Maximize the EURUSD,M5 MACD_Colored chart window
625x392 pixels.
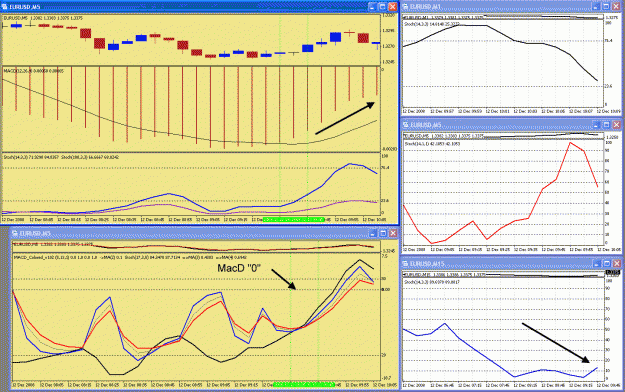pos(383,233)
